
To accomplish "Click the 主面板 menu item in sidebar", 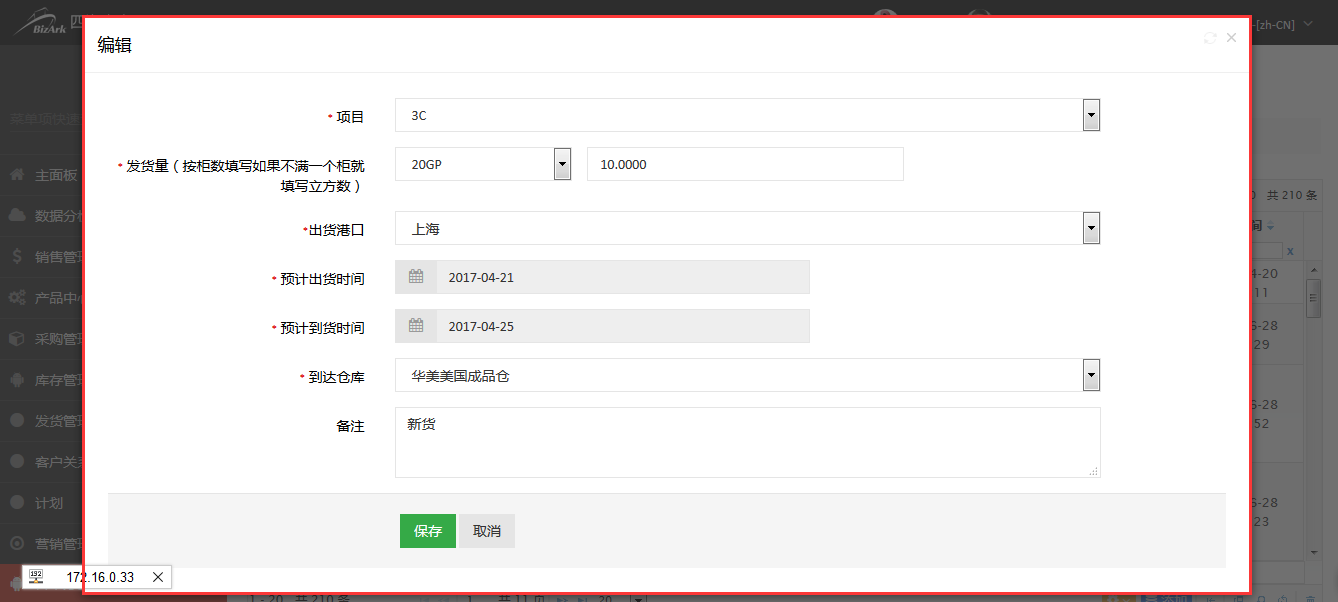I will (56, 175).
